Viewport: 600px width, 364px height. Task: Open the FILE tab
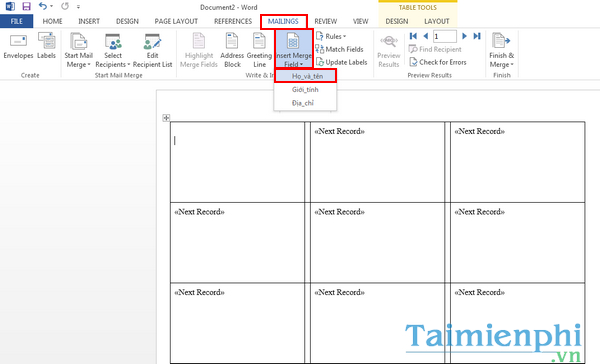(16, 21)
